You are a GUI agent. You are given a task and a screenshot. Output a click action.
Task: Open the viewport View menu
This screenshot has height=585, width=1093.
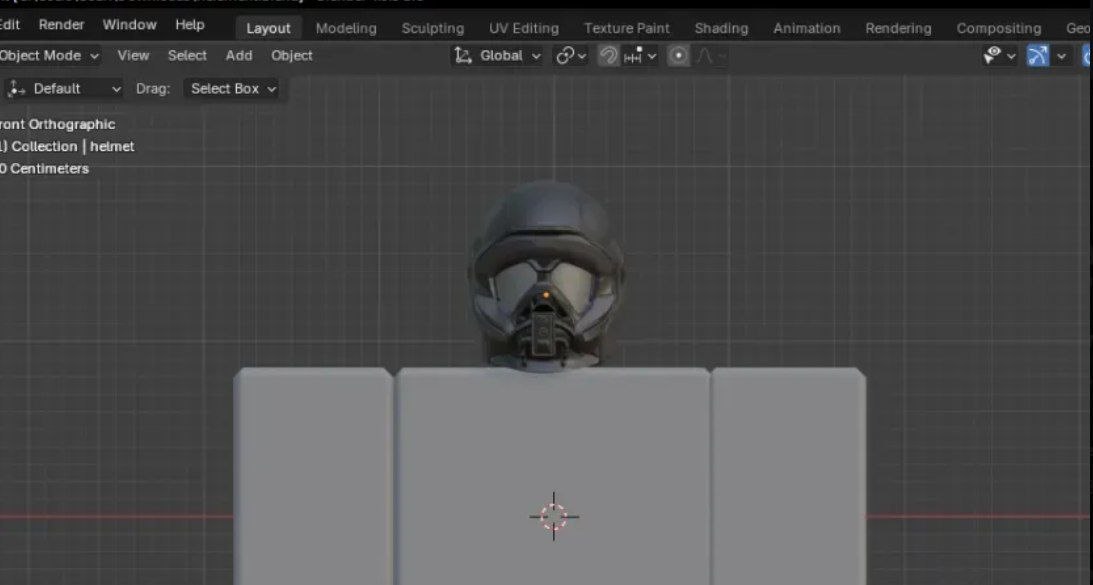pyautogui.click(x=133, y=56)
